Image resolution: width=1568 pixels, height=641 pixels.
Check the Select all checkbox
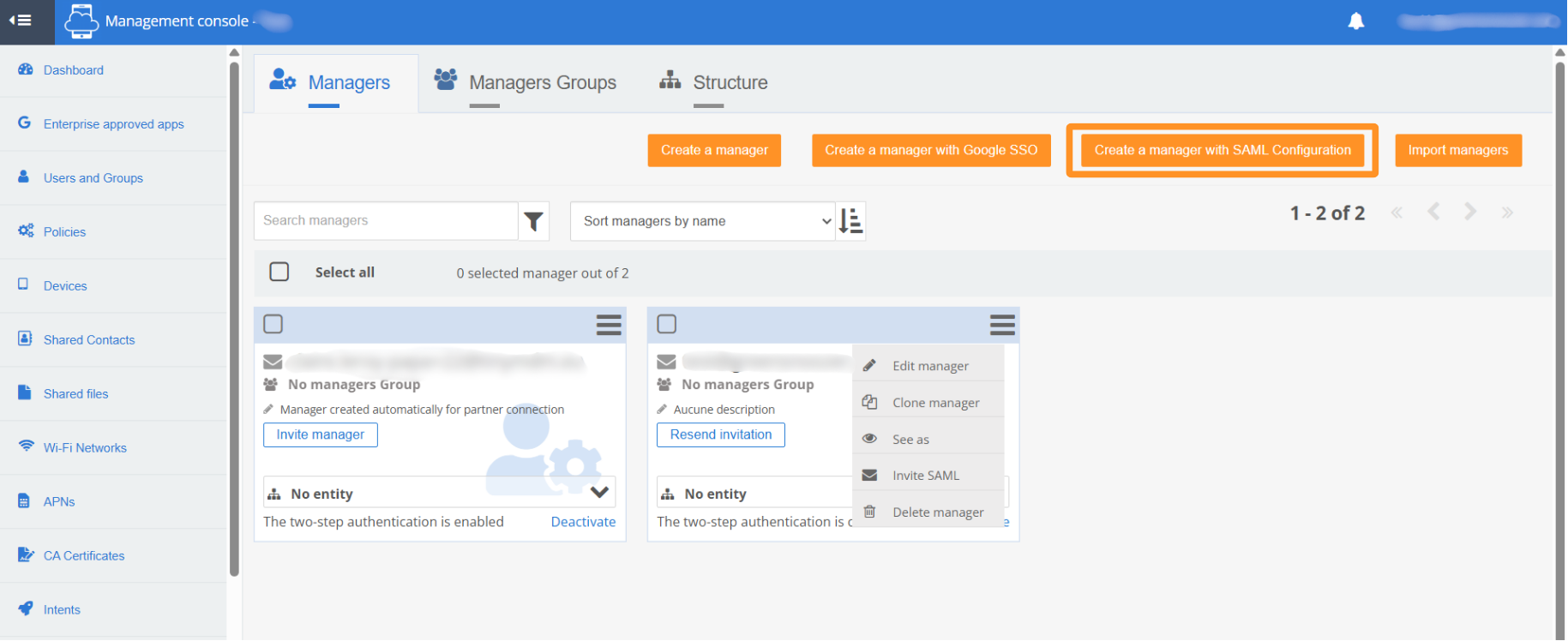279,272
